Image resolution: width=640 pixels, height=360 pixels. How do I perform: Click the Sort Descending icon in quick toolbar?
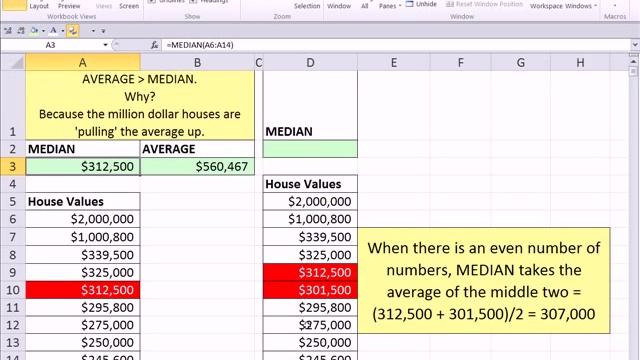[21, 31]
